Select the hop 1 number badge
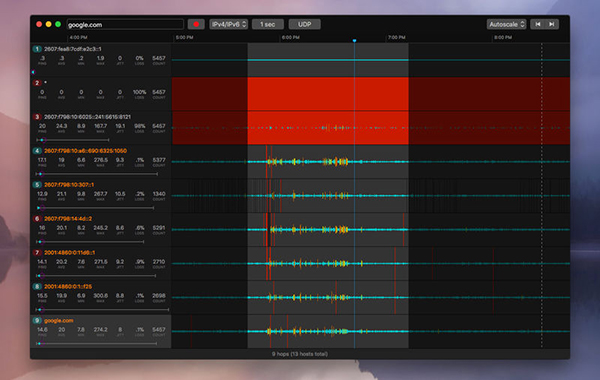This screenshot has width=600, height=380. pos(37,49)
